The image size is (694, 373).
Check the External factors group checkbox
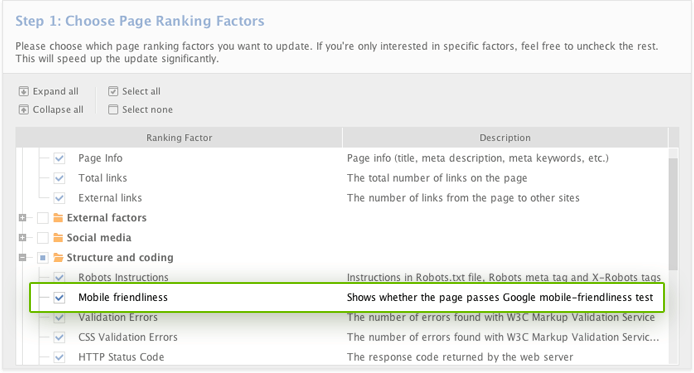(43, 218)
